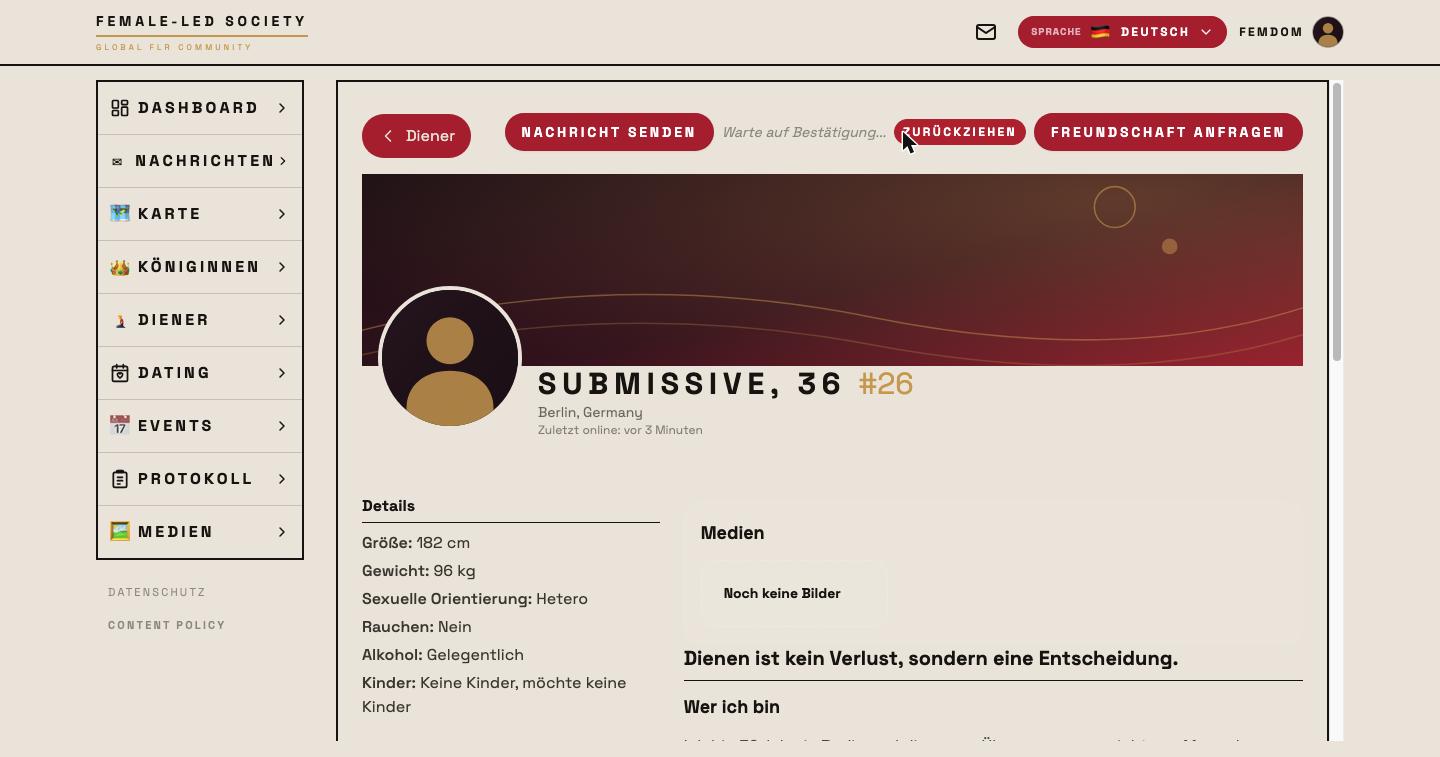Screen dimensions: 1440x757
Task: Click the Femdom user avatar icon
Action: click(x=1328, y=32)
